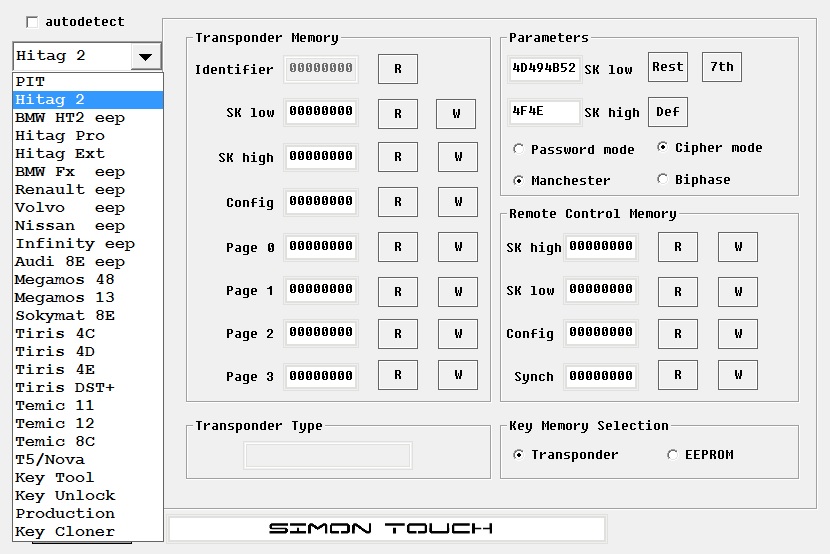Focus the Page 2 value field
This screenshot has height=554, width=830.
click(x=321, y=333)
